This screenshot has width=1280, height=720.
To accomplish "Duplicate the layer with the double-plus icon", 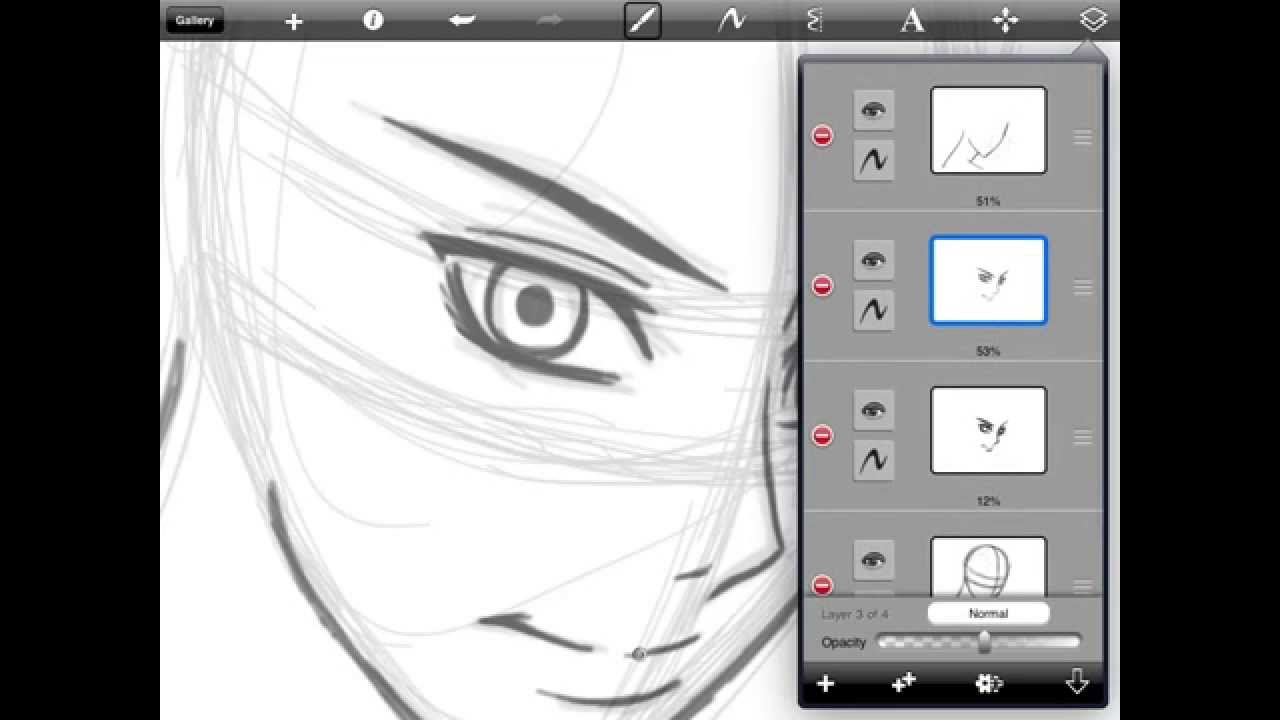I will tap(904, 683).
